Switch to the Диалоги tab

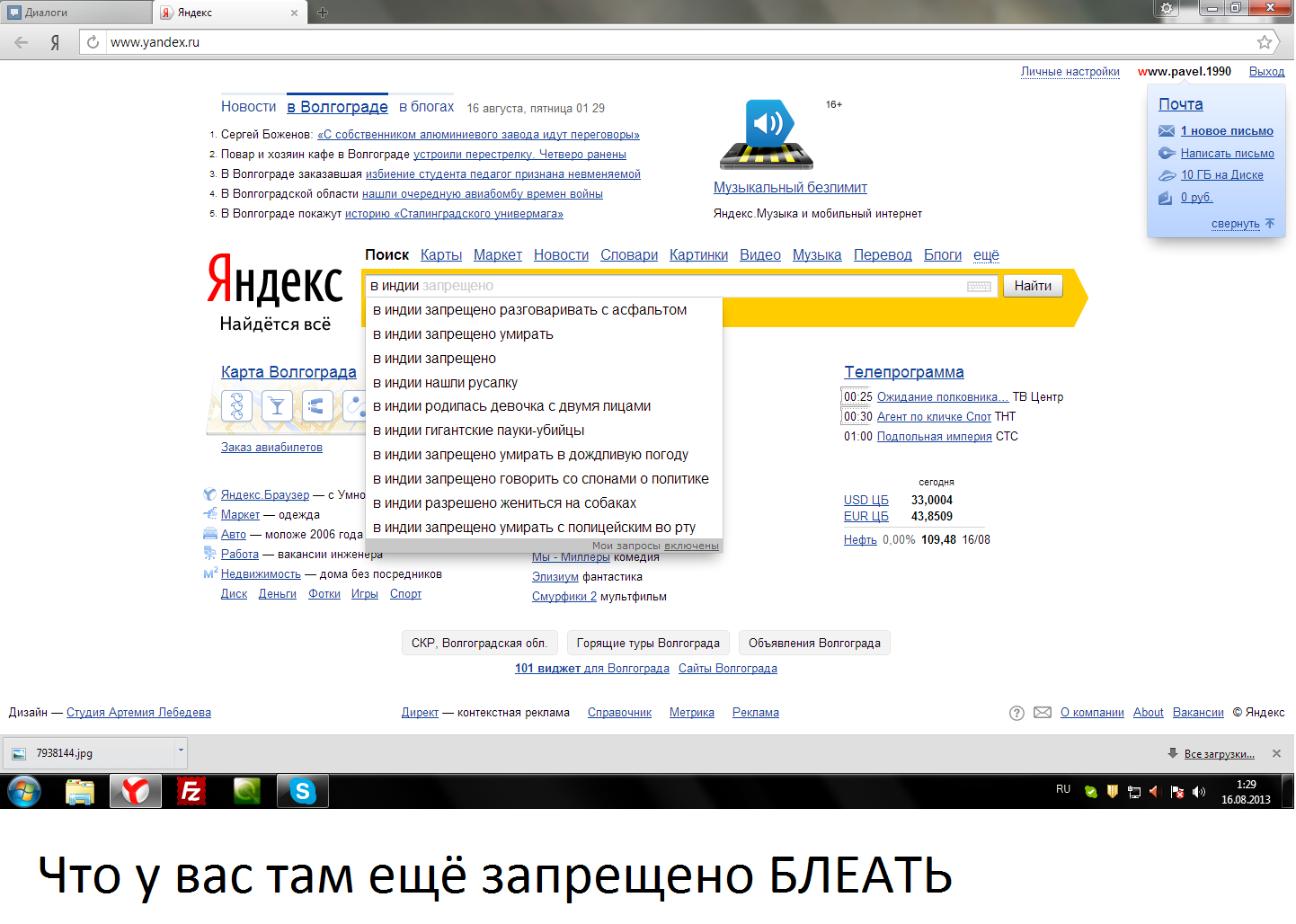pyautogui.click(x=75, y=13)
